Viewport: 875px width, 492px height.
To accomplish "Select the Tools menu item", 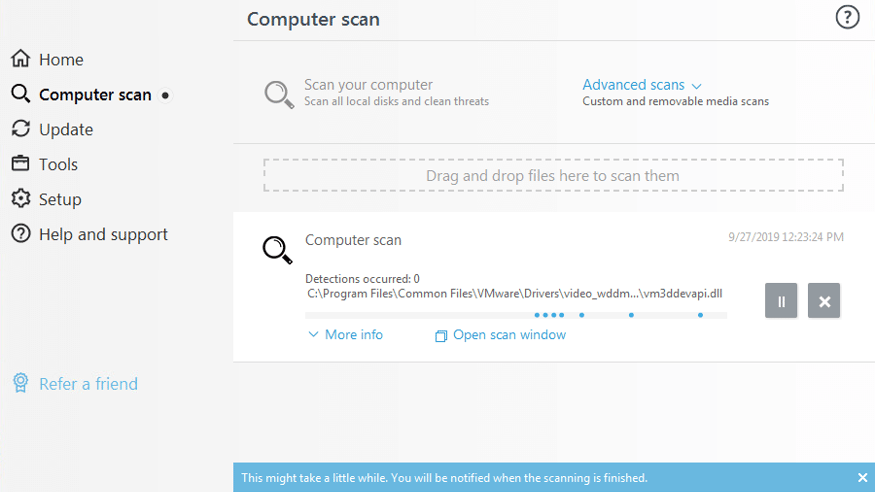I will point(58,164).
